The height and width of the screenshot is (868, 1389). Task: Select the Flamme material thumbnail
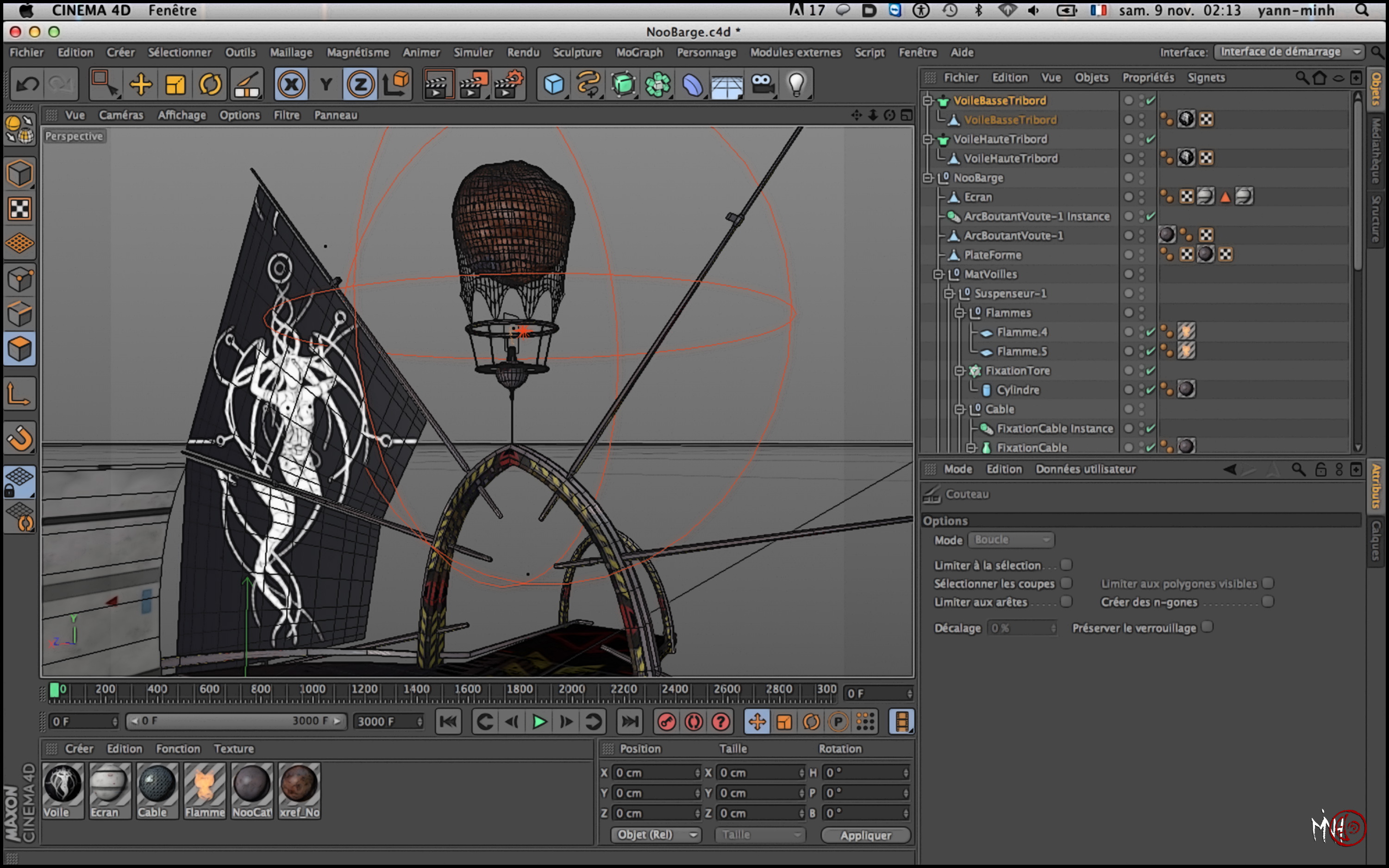(x=204, y=790)
